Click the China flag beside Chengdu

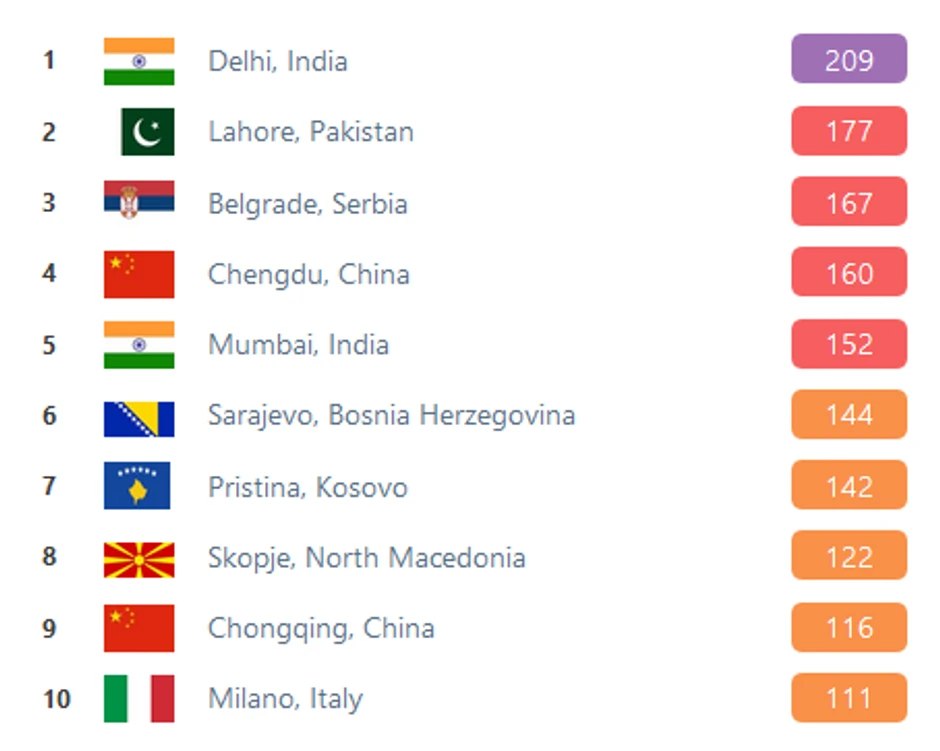(x=139, y=274)
